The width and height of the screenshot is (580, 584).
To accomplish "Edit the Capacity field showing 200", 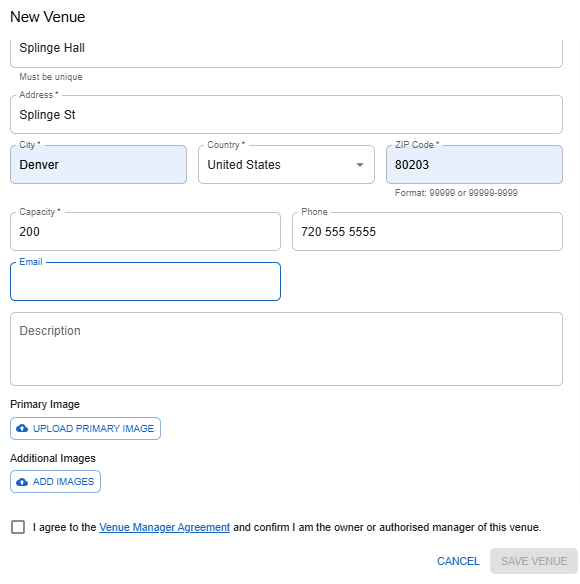I will tap(145, 231).
